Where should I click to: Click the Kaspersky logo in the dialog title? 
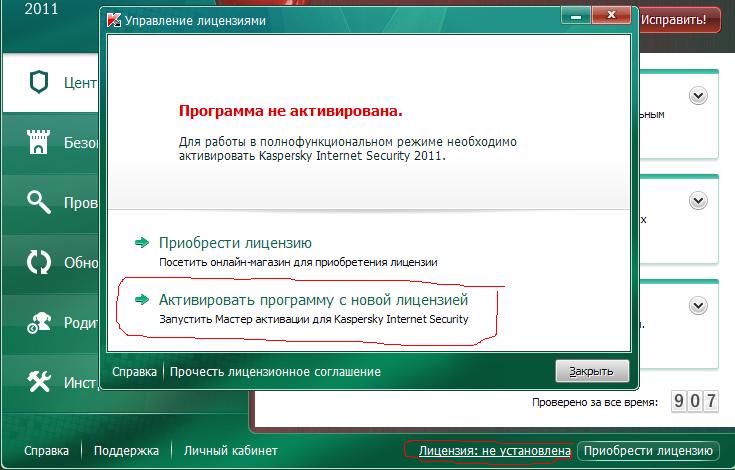[114, 20]
